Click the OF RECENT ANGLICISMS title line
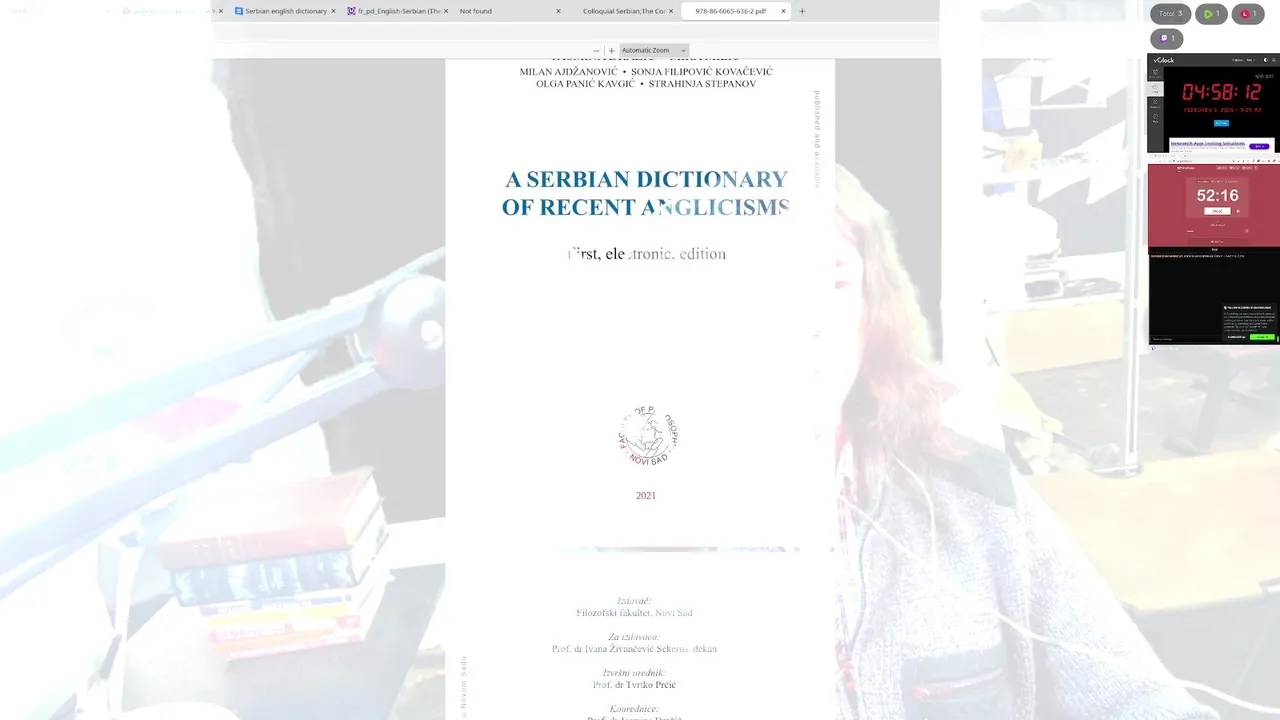1280x720 pixels. (646, 207)
